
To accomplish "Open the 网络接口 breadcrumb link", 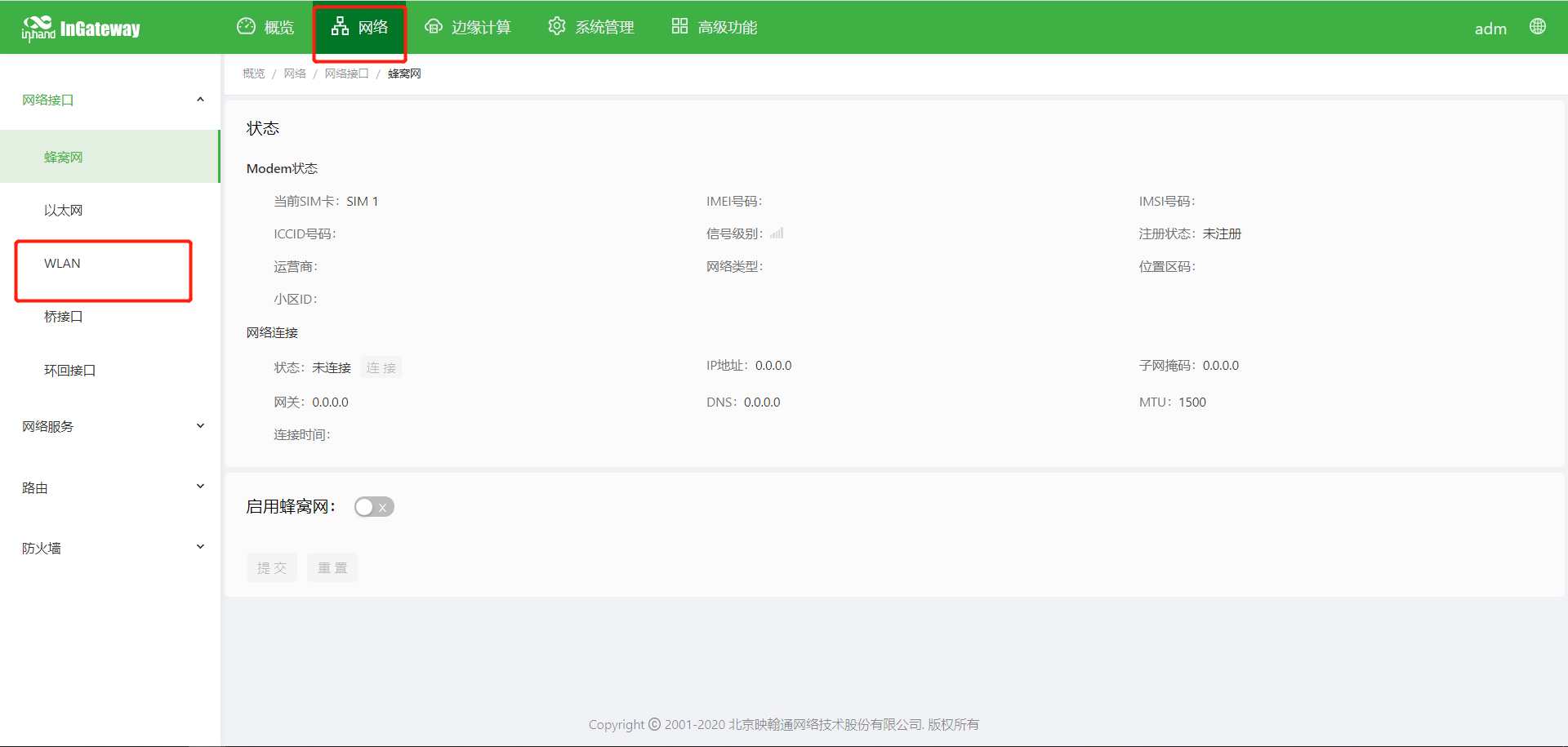I will pos(345,73).
